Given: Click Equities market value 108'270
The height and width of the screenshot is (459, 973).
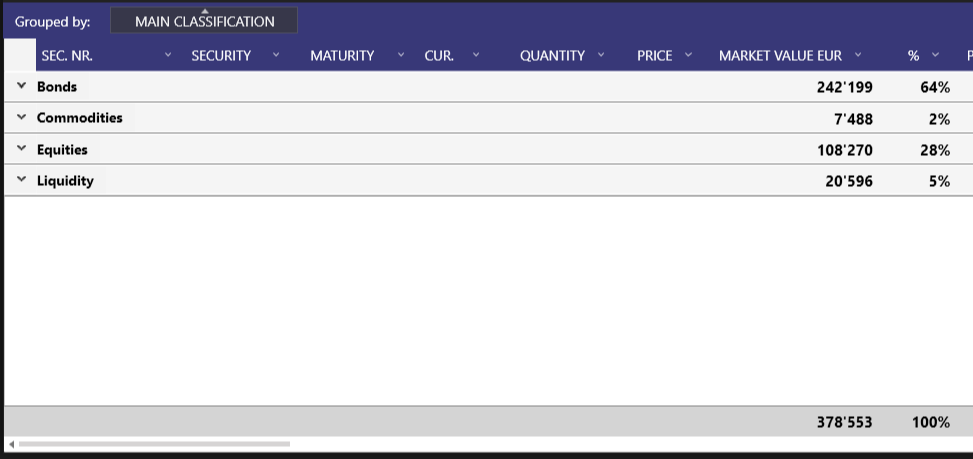Looking at the screenshot, I should click(x=845, y=150).
